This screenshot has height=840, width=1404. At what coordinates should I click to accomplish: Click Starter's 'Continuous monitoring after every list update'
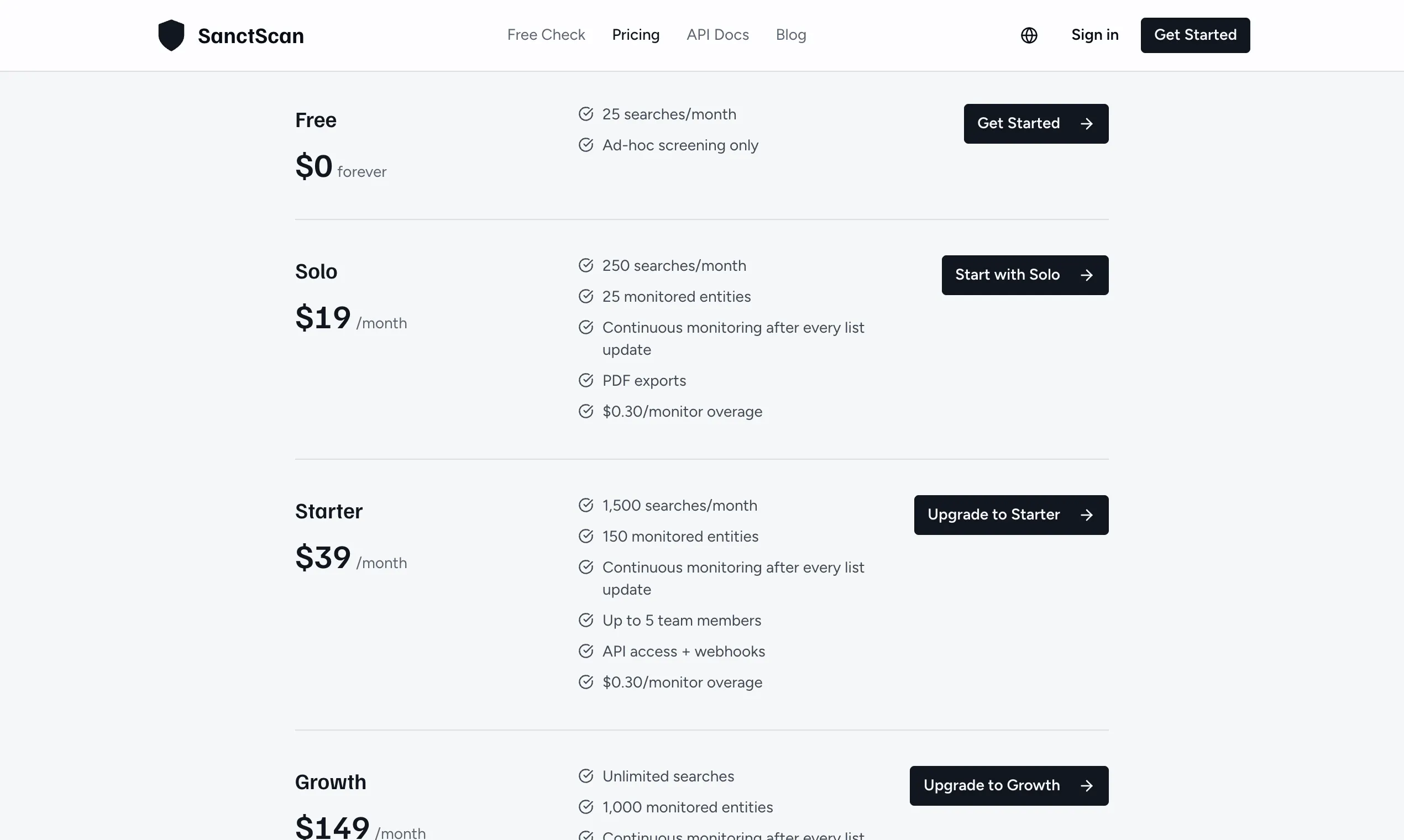coord(733,579)
